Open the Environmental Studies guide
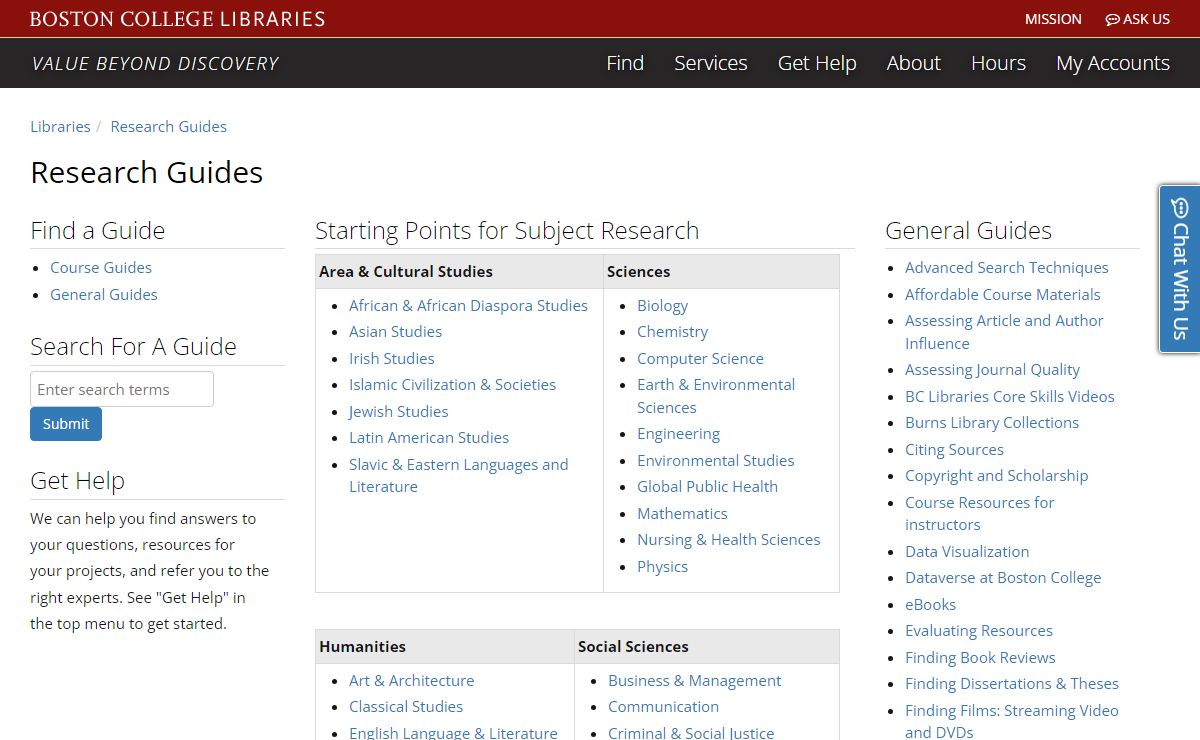Viewport: 1200px width, 740px height. [716, 460]
